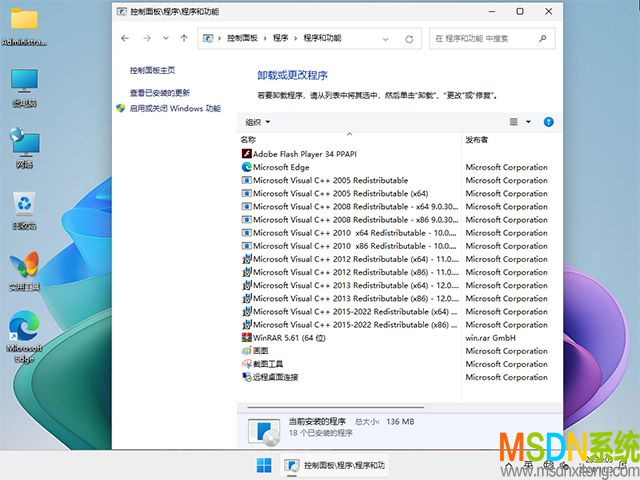
Task: Expand the chevron after 程序 breadcrumb
Action: tap(296, 38)
